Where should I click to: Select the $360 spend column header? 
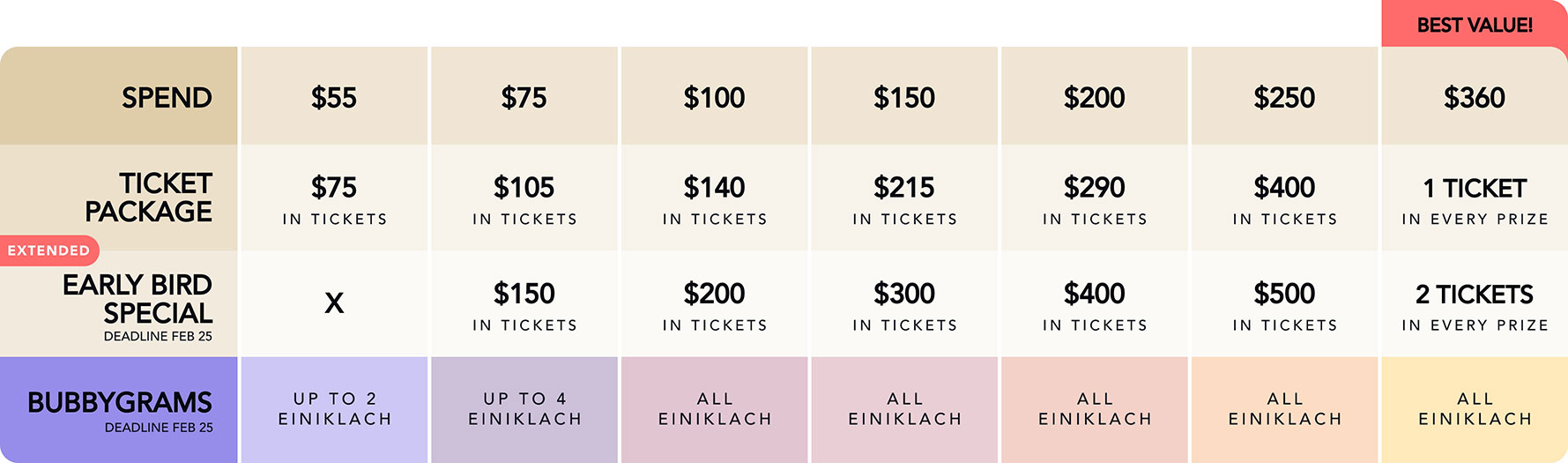pos(1474,97)
